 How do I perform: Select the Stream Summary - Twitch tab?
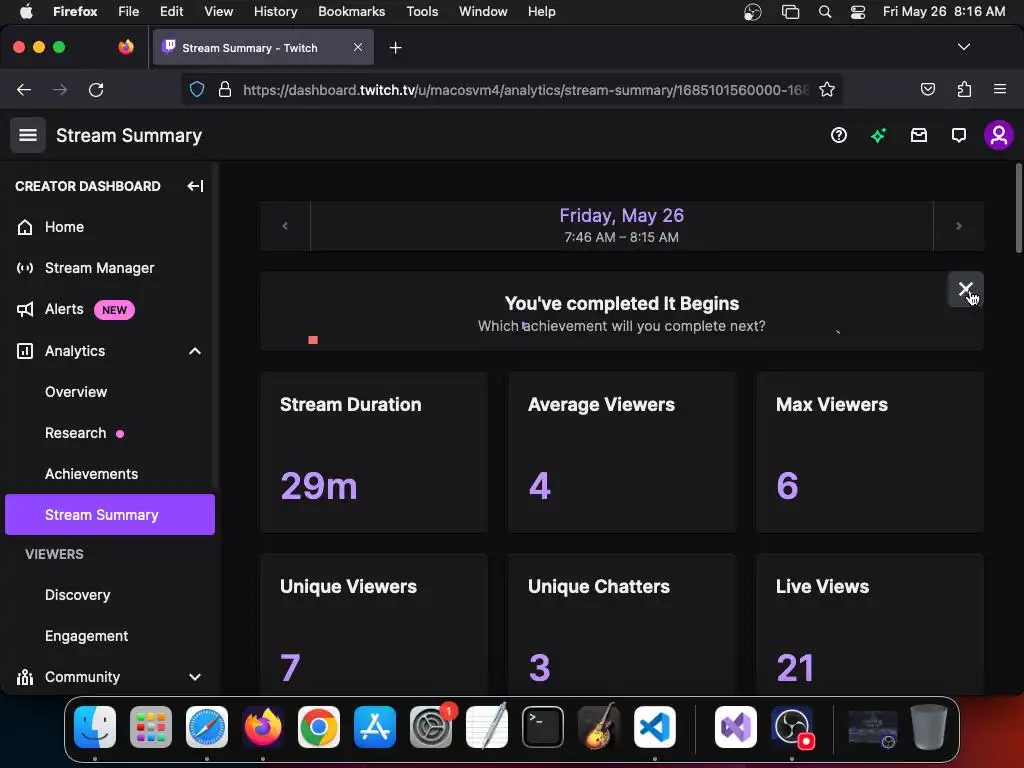263,48
